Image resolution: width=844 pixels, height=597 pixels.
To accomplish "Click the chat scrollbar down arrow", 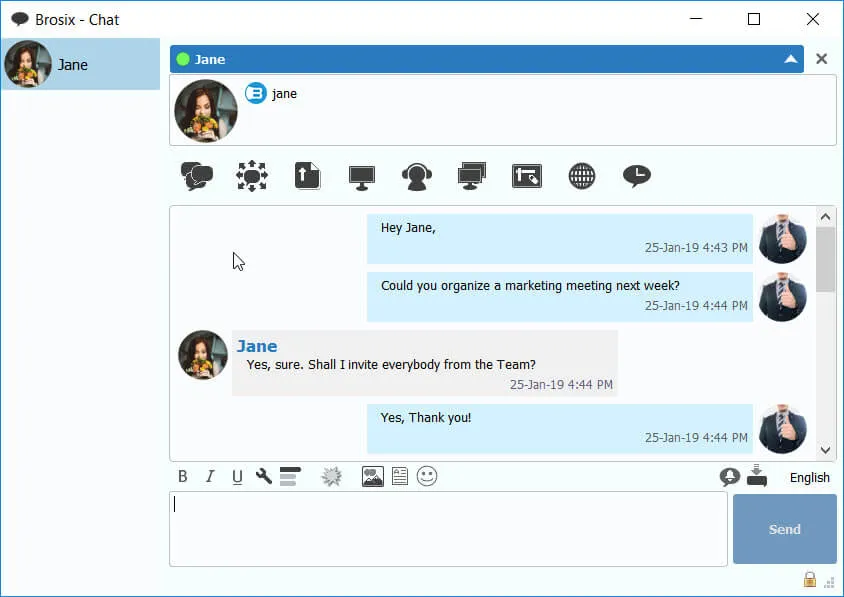I will [825, 450].
